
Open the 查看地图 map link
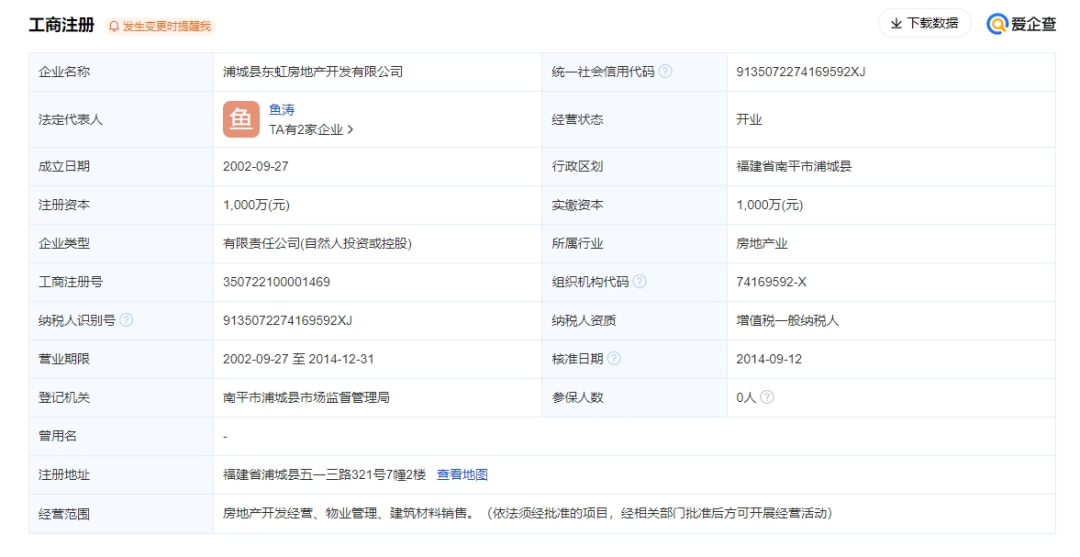462,474
